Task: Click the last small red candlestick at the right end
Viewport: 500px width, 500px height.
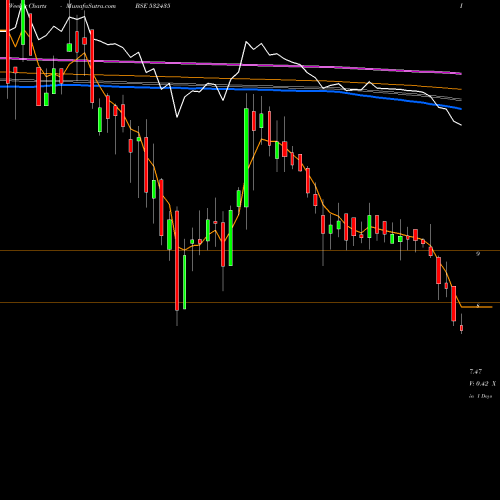Action: pyautogui.click(x=462, y=328)
